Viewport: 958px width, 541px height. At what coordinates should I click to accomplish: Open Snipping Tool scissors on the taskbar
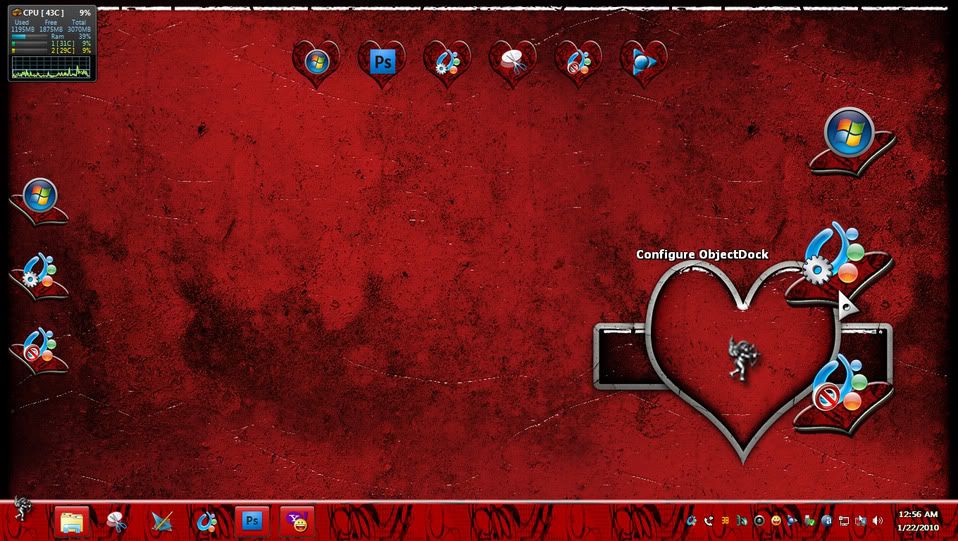coord(116,521)
